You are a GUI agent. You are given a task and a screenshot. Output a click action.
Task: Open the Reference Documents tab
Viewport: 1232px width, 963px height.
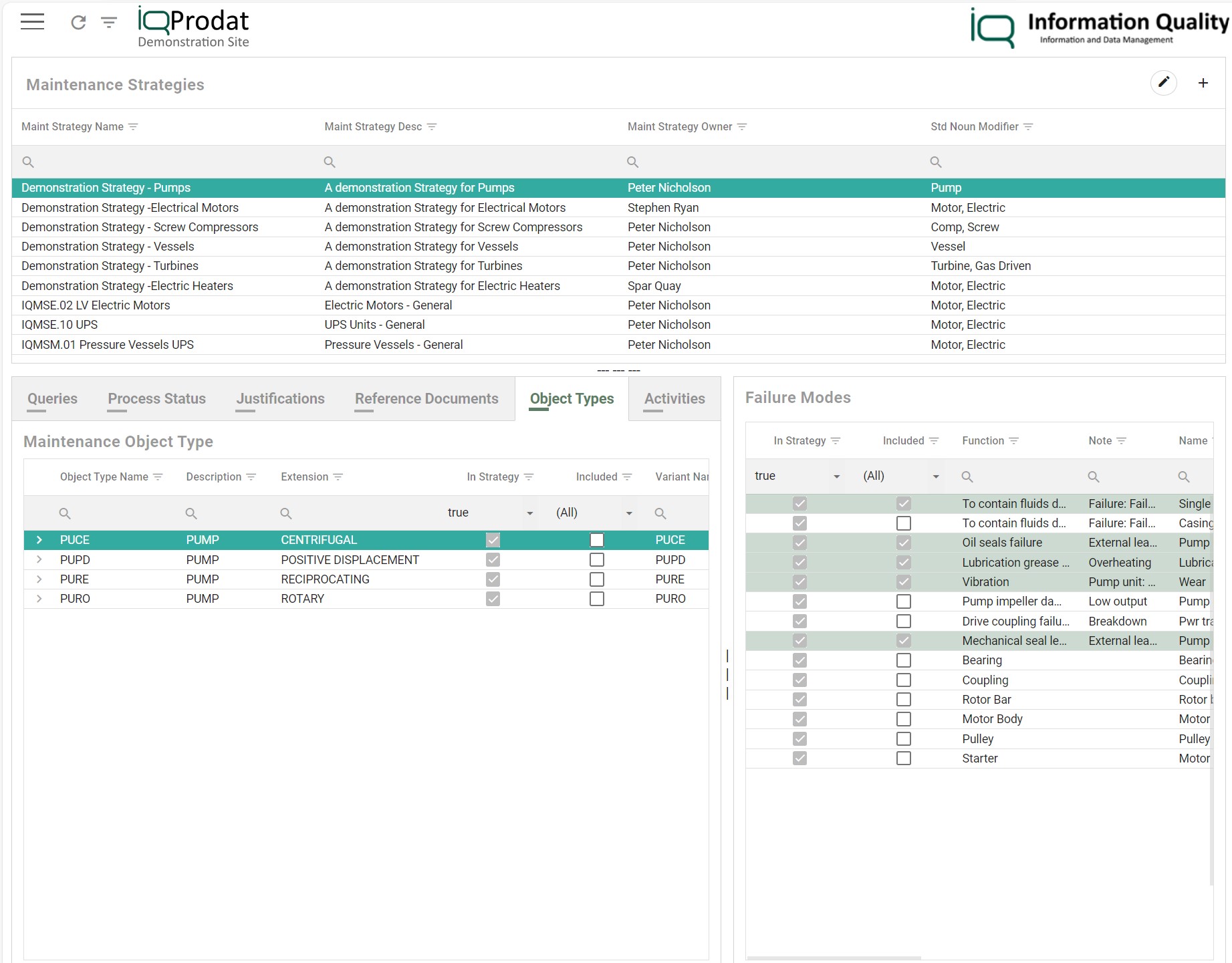(x=426, y=398)
